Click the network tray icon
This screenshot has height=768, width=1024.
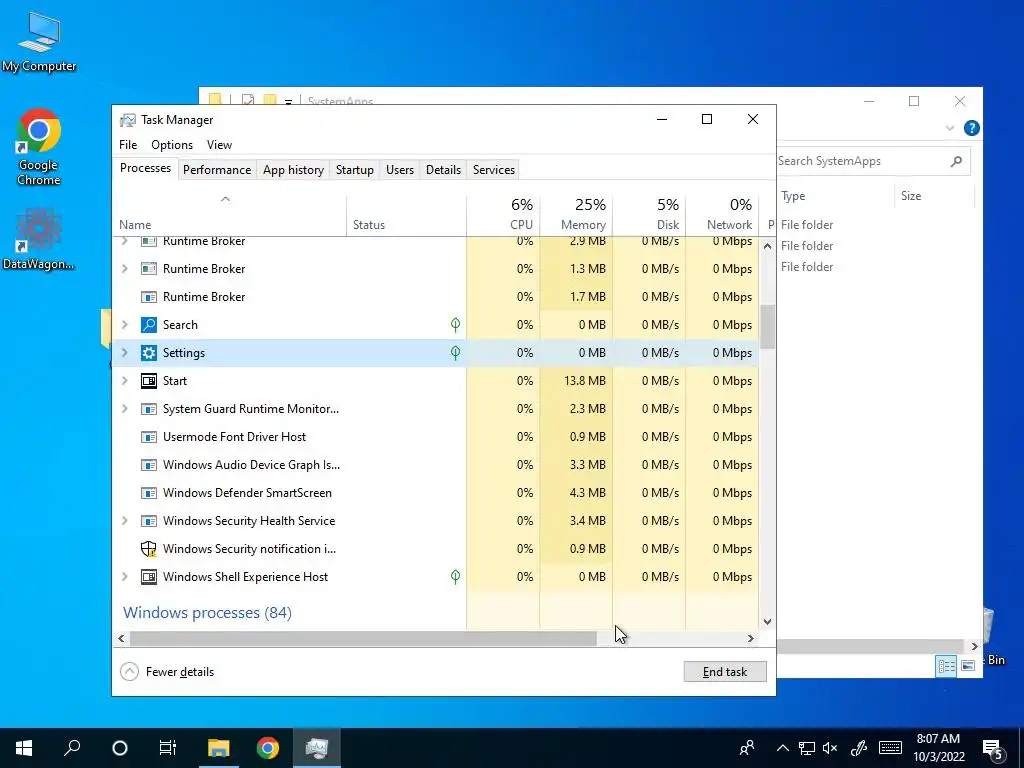click(807, 748)
